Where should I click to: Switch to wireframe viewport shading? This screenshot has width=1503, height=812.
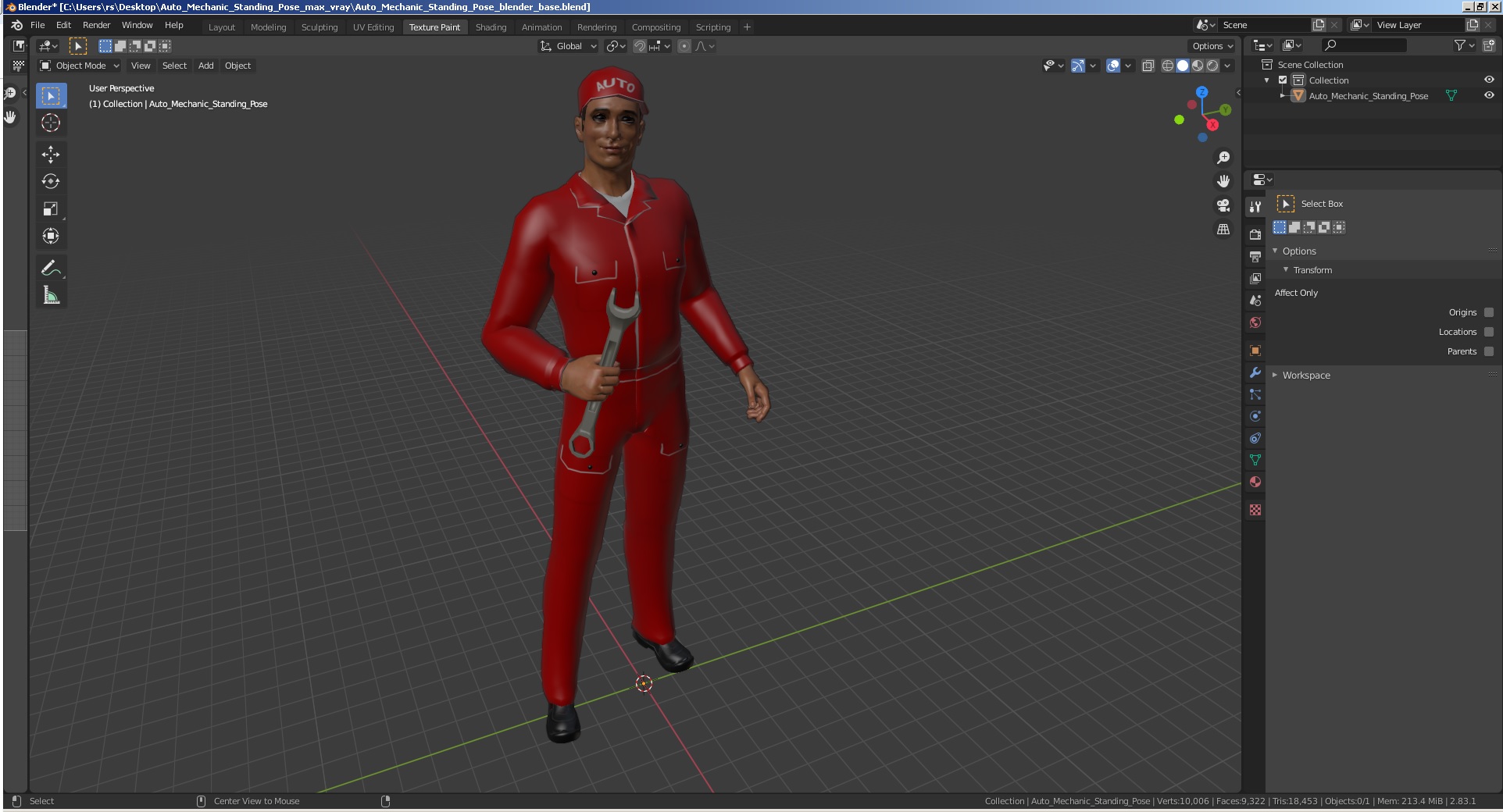tap(1167, 66)
